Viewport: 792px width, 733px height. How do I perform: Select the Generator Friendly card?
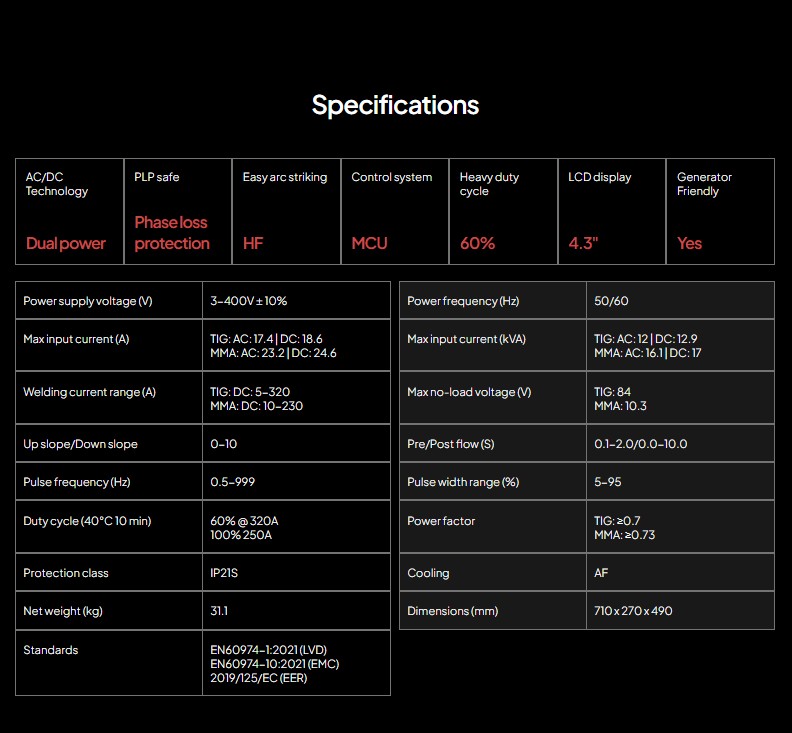[x=720, y=211]
